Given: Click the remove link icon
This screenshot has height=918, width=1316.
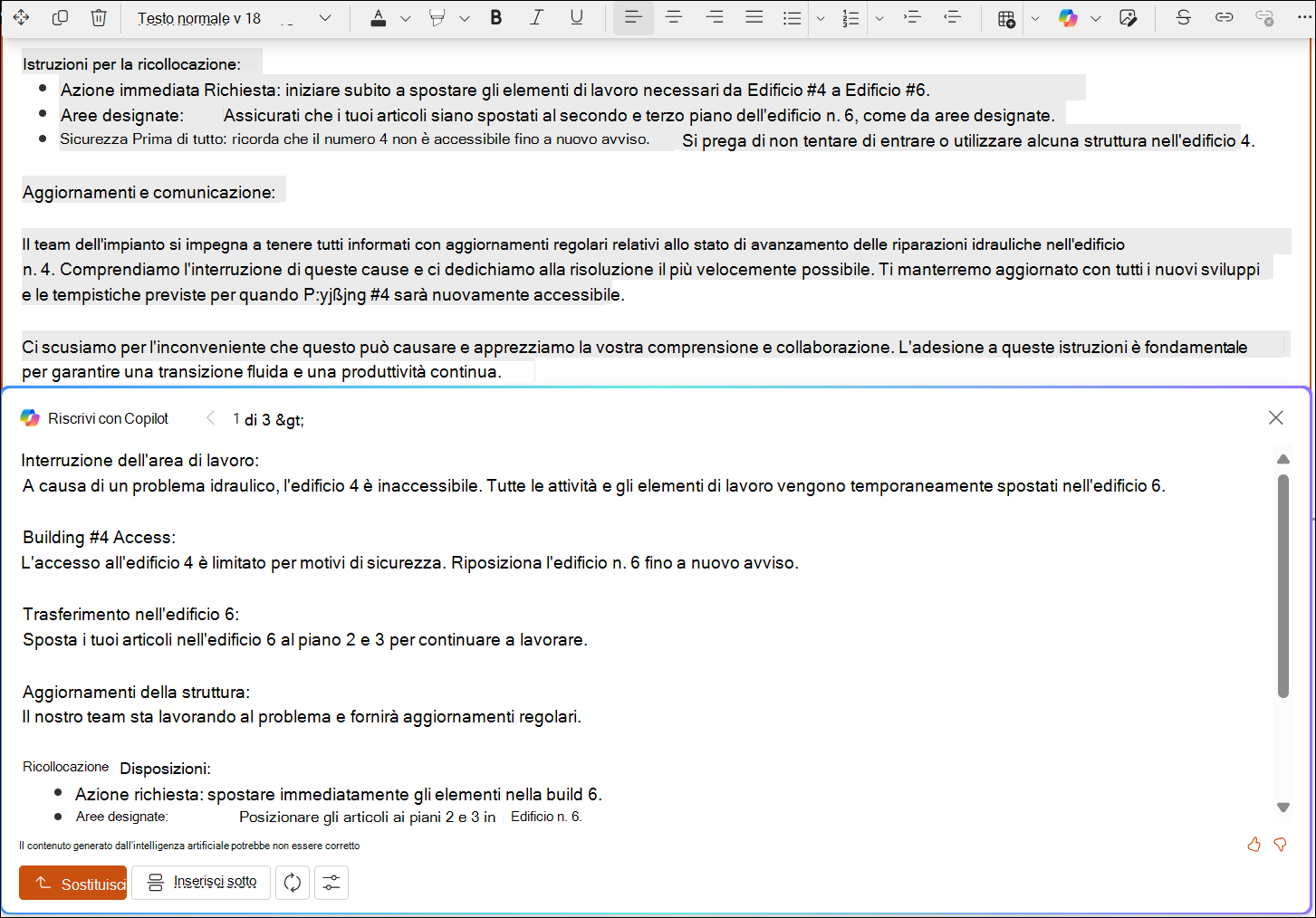Looking at the screenshot, I should 1264,18.
